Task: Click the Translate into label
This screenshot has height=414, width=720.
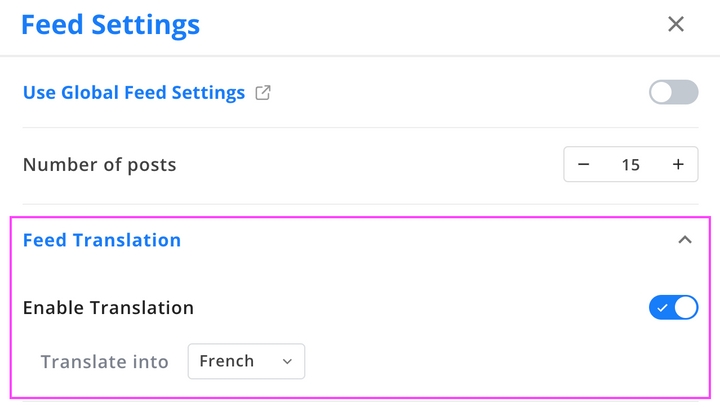Action: (x=105, y=362)
